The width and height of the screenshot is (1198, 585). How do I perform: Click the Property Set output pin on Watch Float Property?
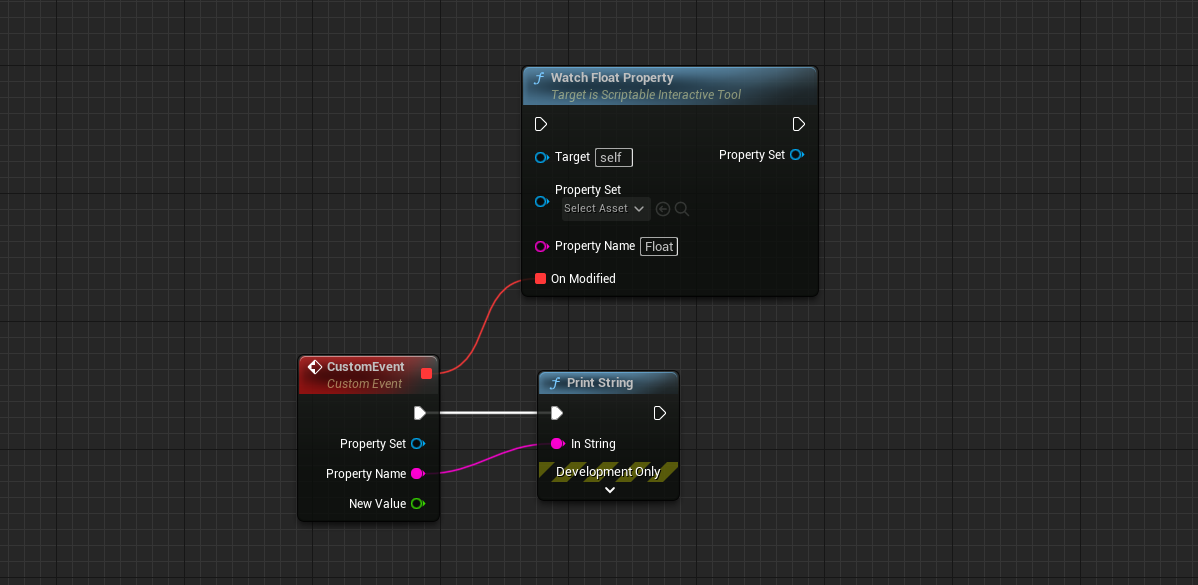[797, 155]
